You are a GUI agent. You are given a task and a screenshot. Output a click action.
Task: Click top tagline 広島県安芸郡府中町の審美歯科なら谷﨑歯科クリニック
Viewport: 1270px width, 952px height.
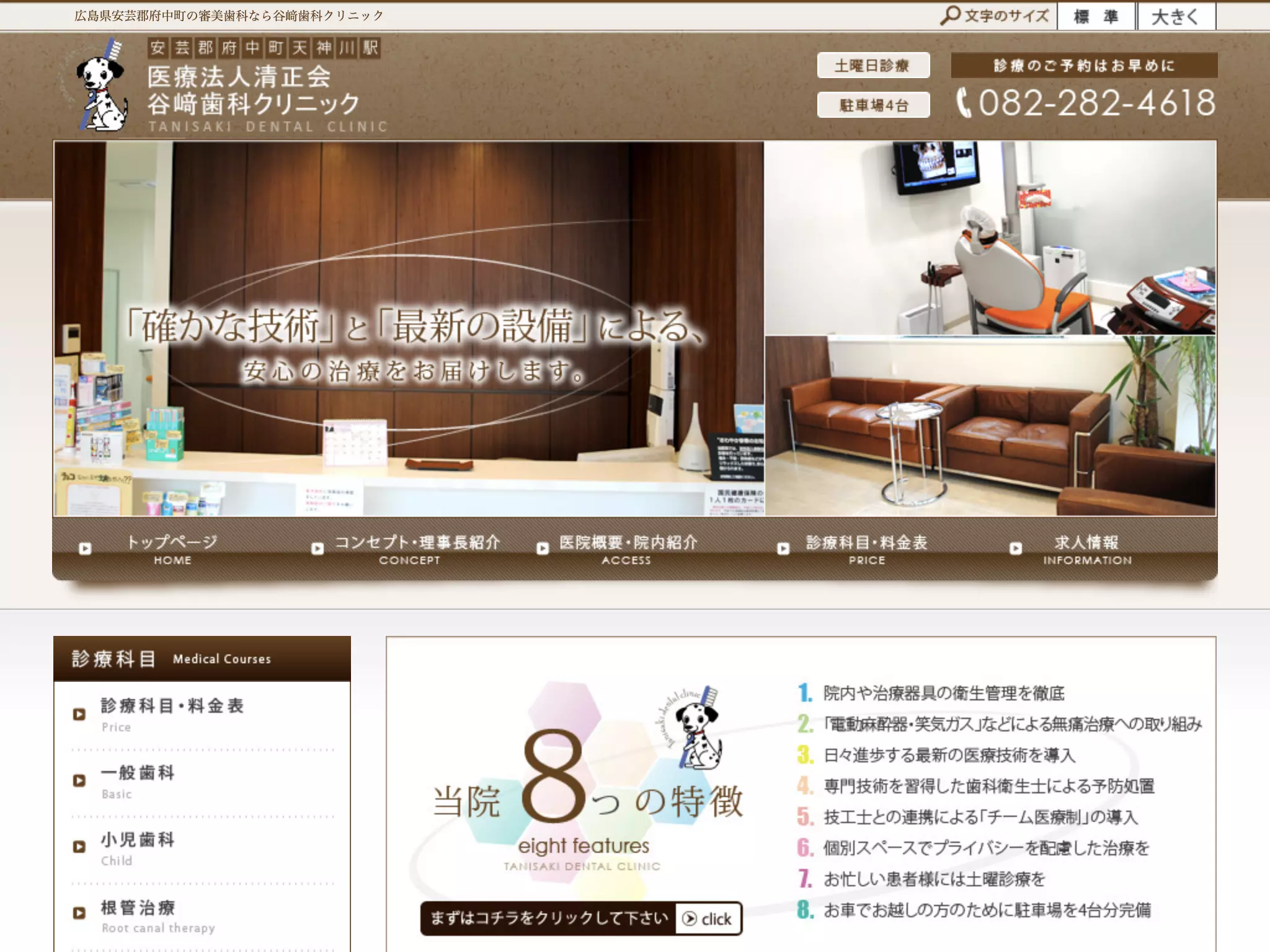point(229,15)
